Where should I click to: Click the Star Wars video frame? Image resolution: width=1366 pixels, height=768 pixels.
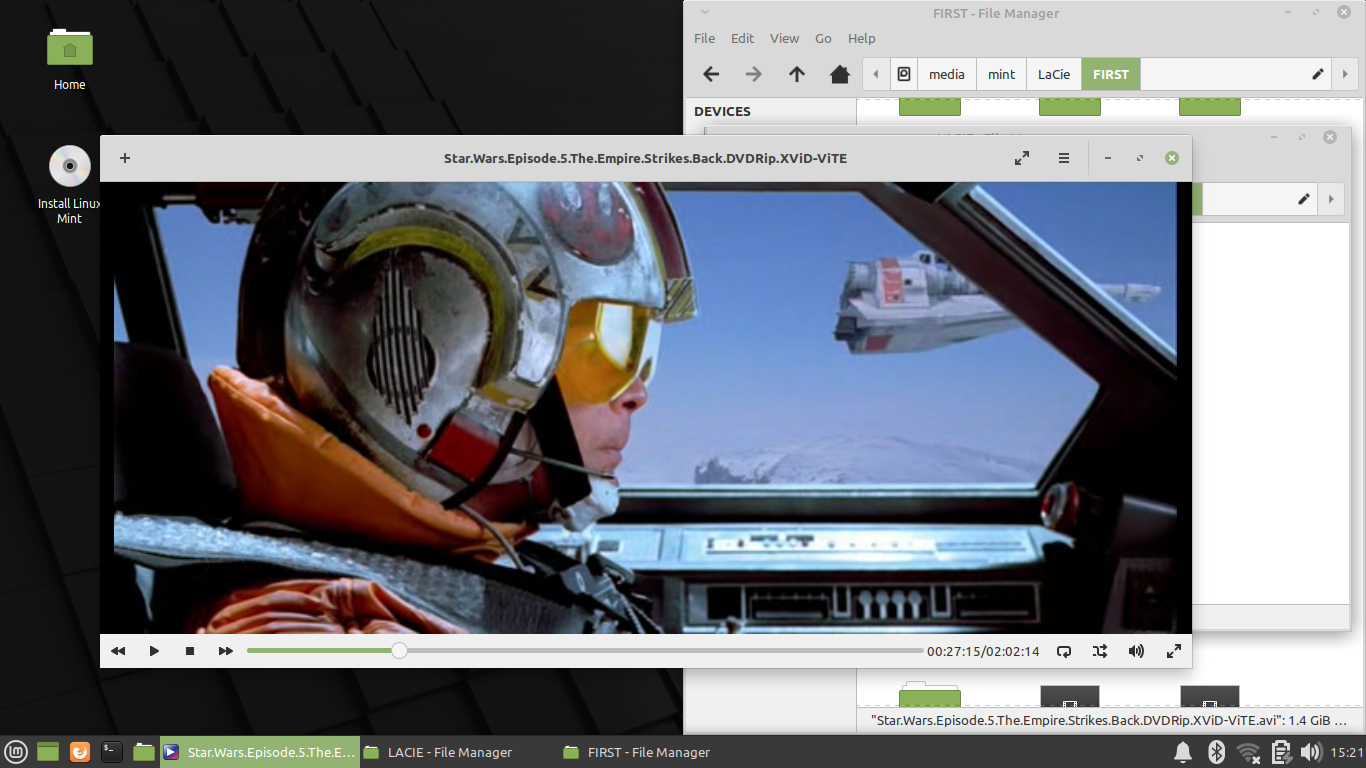coord(646,408)
